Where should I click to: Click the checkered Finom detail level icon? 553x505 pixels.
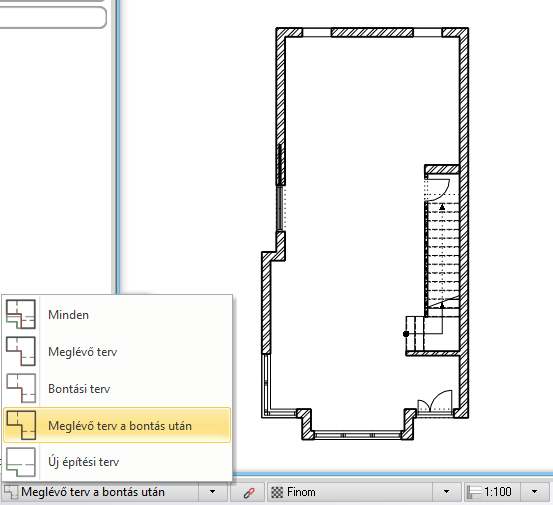[277, 492]
